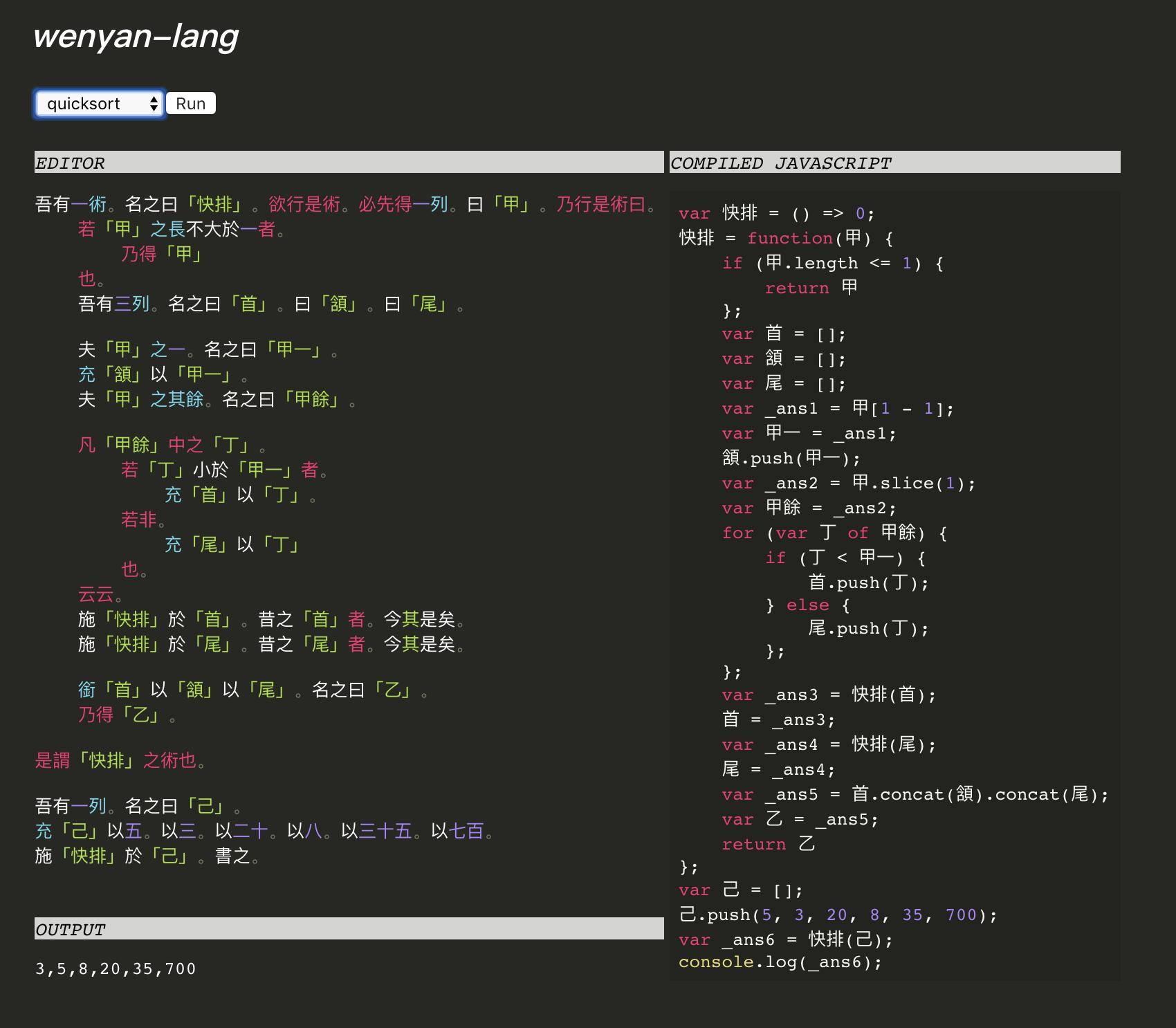The height and width of the screenshot is (1028, 1176).
Task: Click editor line 若「丁」小於「甲一」者
Action: click(225, 470)
